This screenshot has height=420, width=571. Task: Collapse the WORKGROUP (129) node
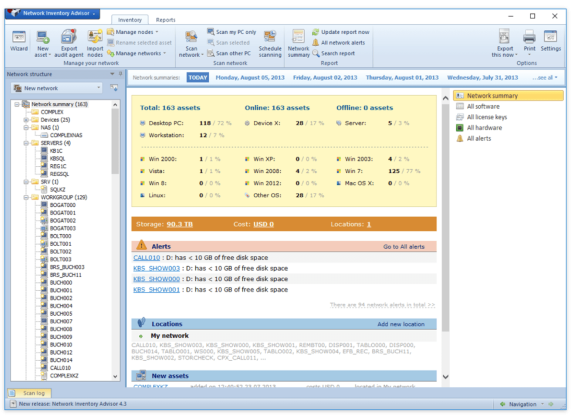[26, 197]
